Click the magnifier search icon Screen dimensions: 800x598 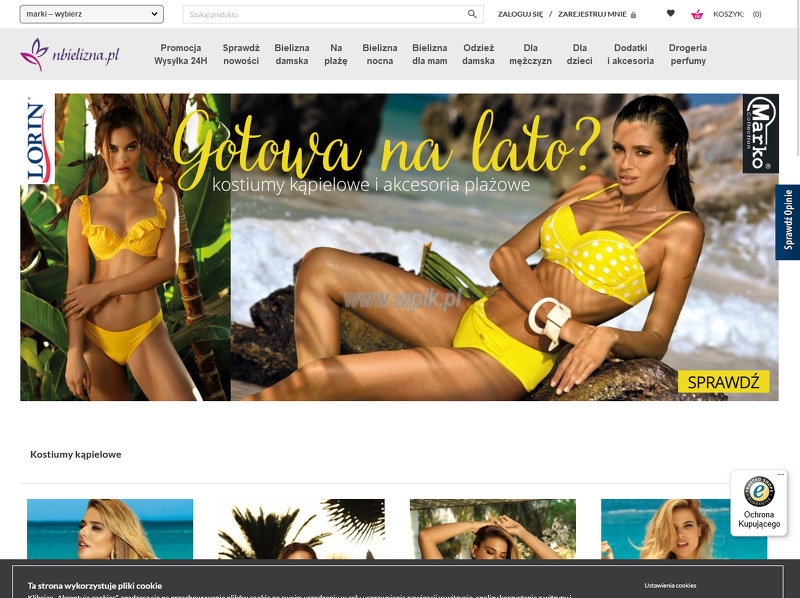pyautogui.click(x=472, y=14)
